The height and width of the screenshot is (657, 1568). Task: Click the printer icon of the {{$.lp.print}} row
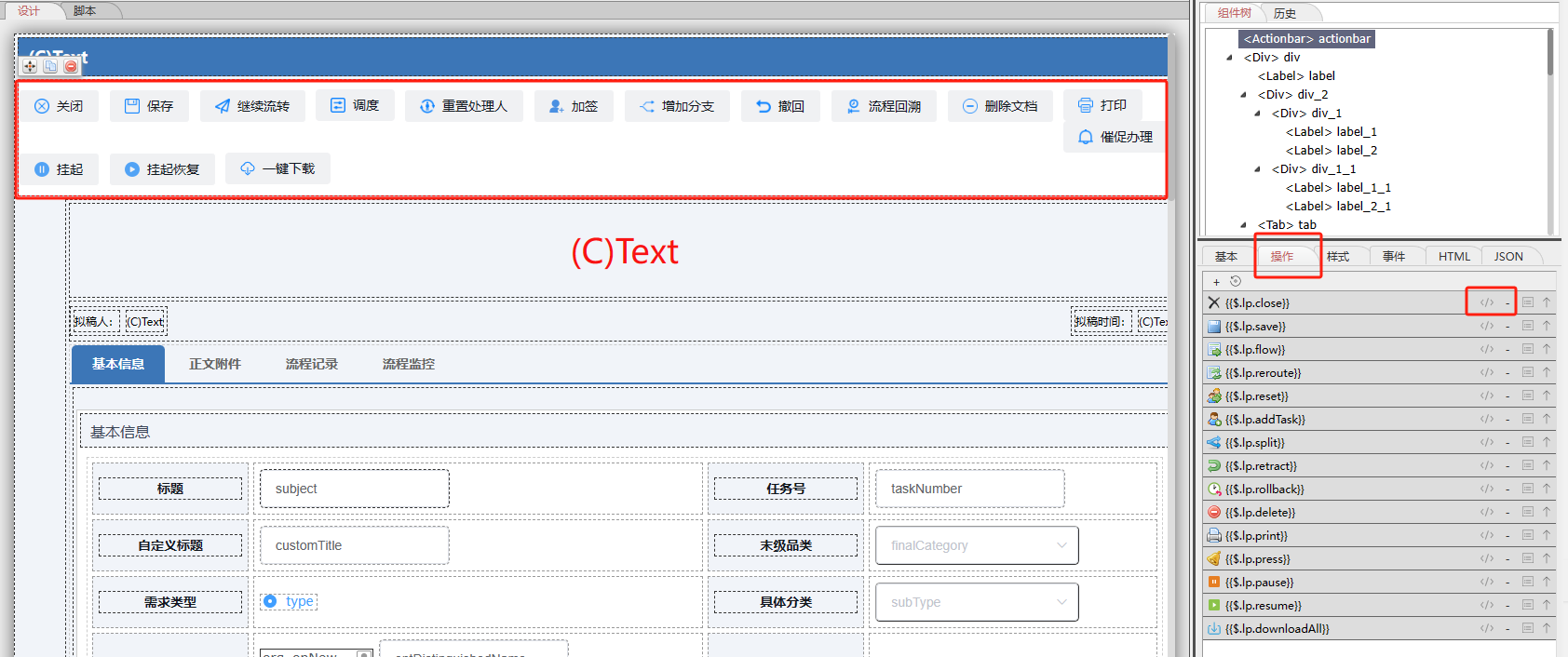[x=1214, y=535]
